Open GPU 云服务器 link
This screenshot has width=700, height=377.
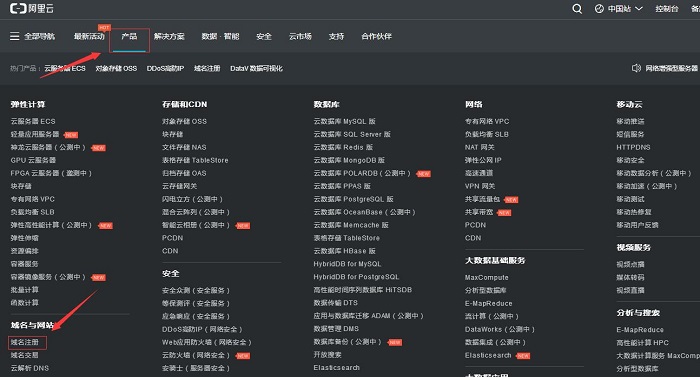[33, 160]
